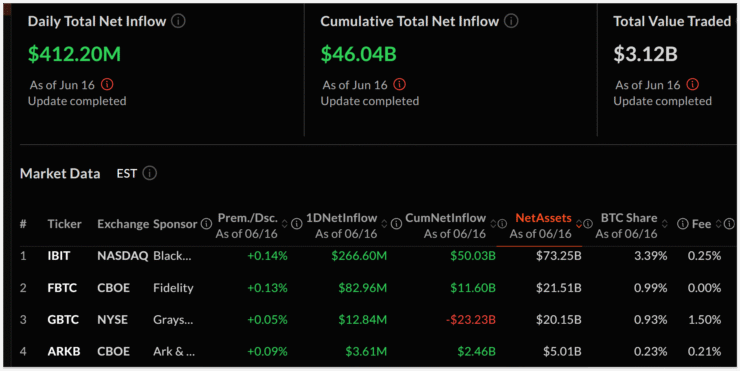Click info icon beside Prem./Dsc. column
The width and height of the screenshot is (740, 371).
pos(296,224)
